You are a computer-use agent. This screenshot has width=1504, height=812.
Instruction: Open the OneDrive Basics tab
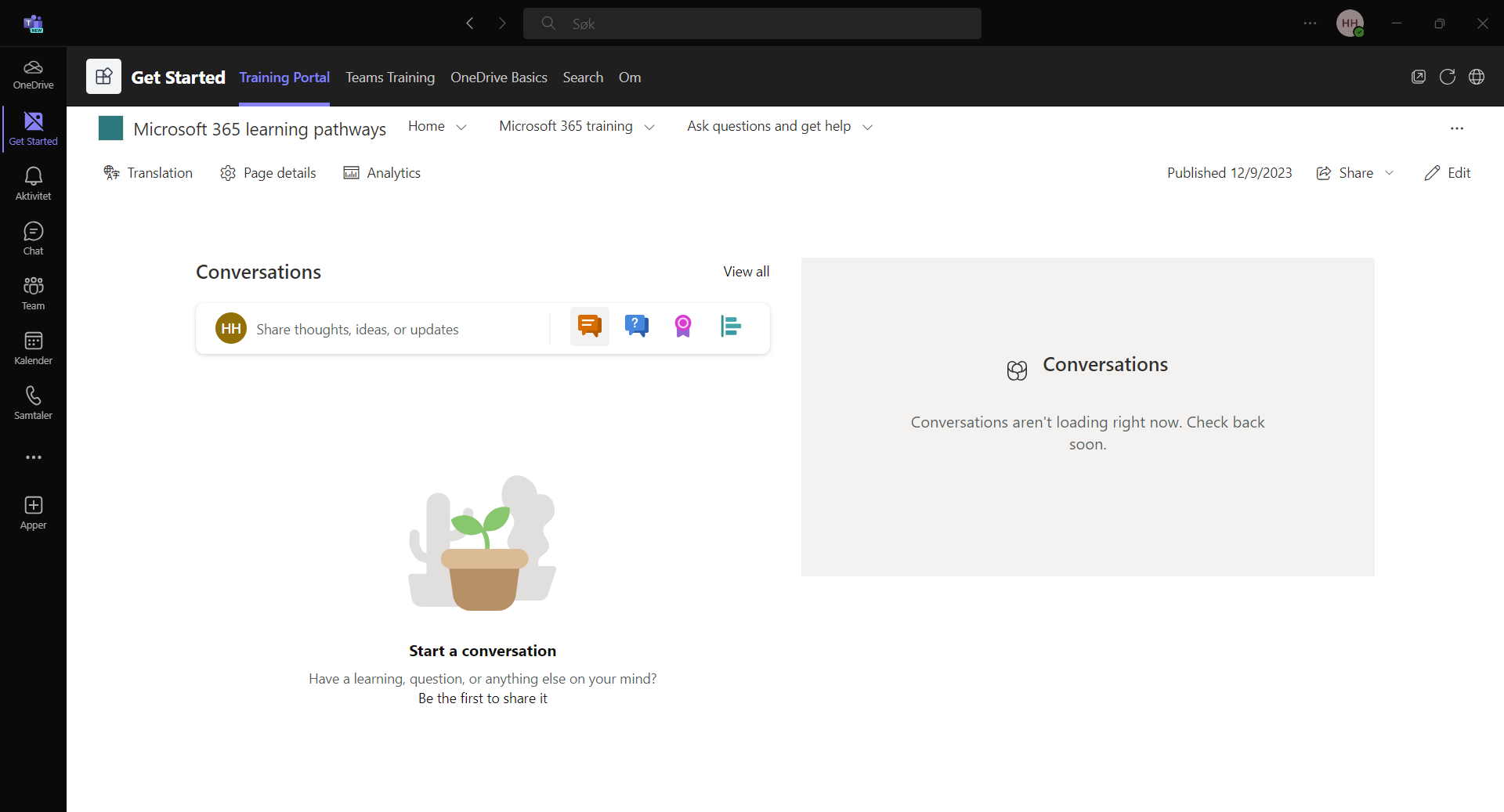pyautogui.click(x=499, y=78)
